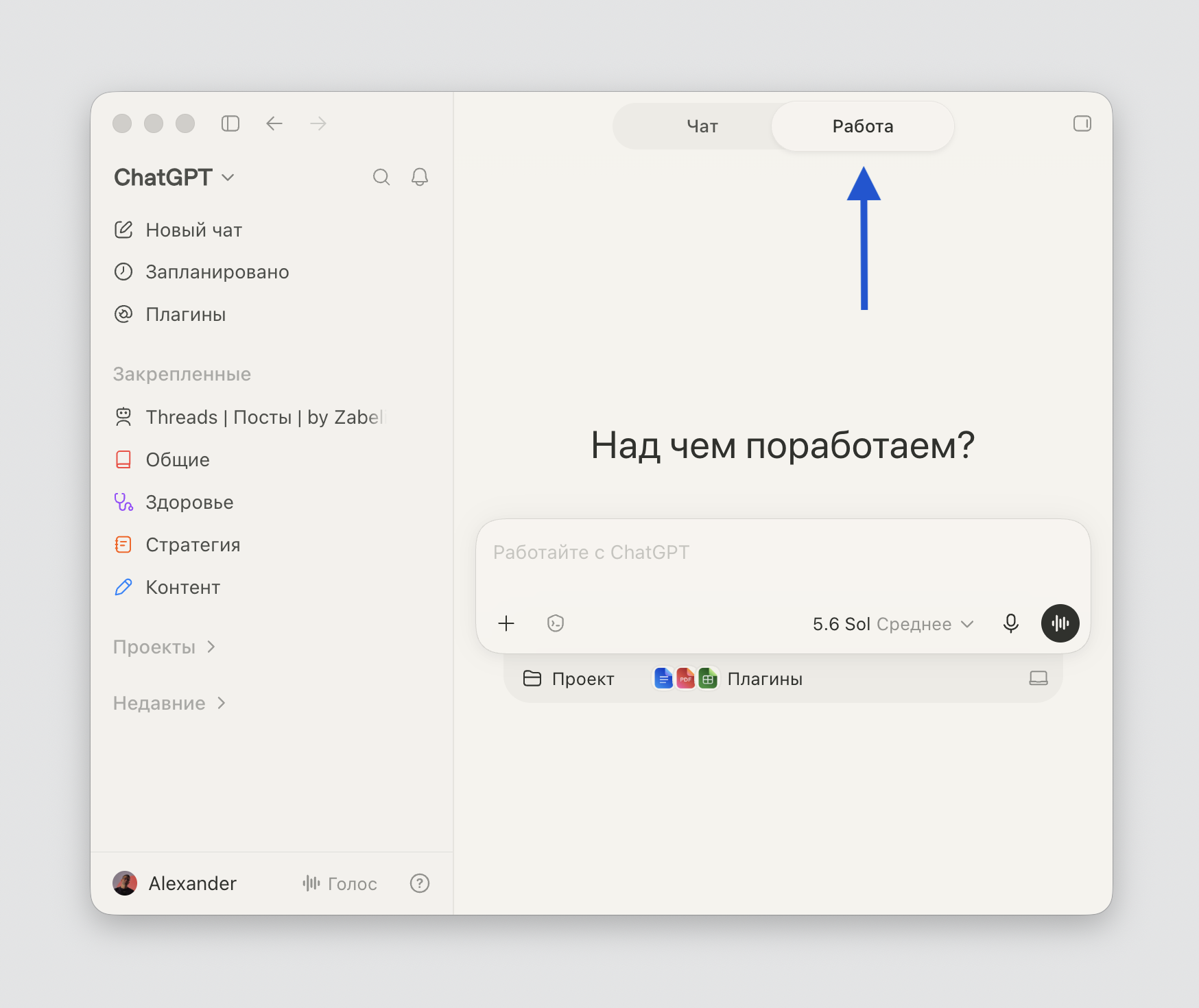Click the waveform icon beside Голос
The width and height of the screenshot is (1199, 1008).
point(311,883)
